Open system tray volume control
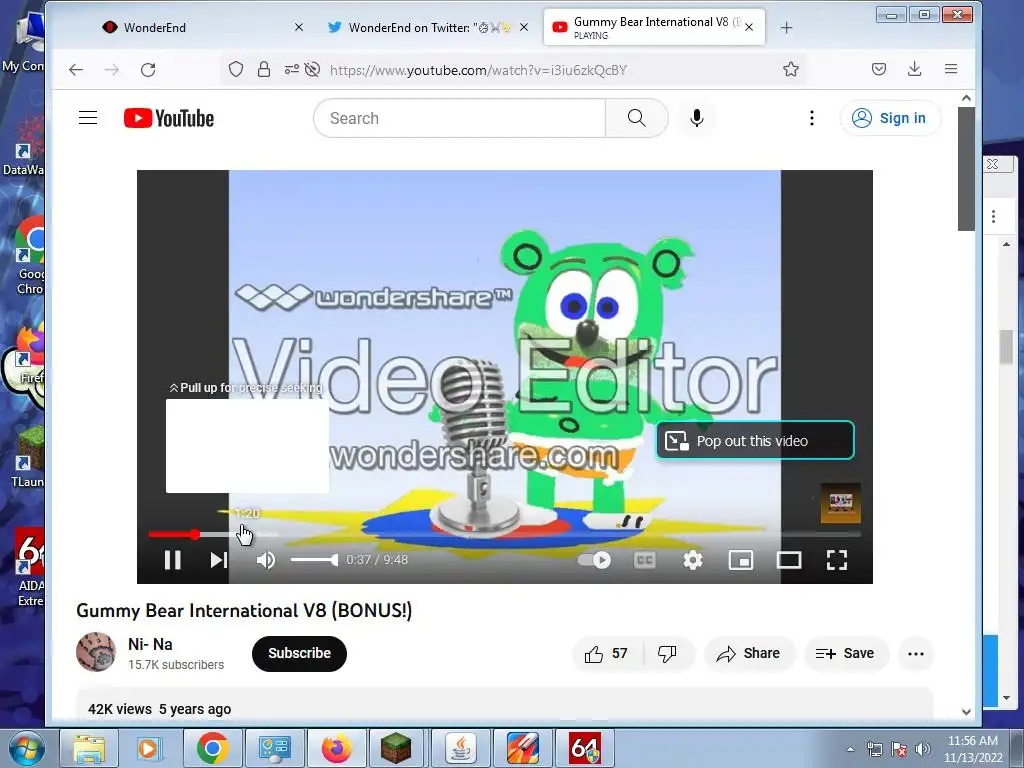 (x=923, y=749)
